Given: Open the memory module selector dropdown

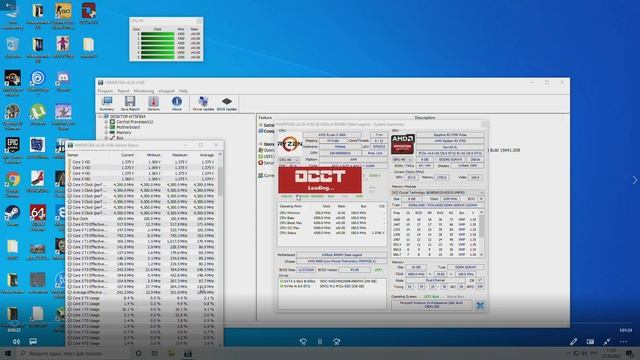Looking at the screenshot, I should [x=438, y=192].
